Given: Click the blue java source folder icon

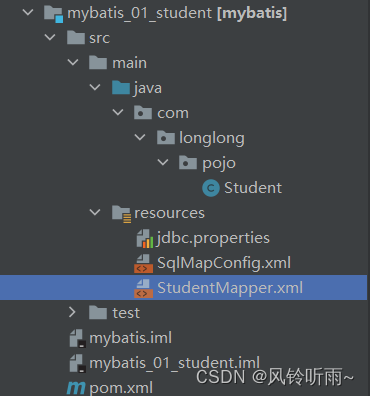Looking at the screenshot, I should (121, 88).
